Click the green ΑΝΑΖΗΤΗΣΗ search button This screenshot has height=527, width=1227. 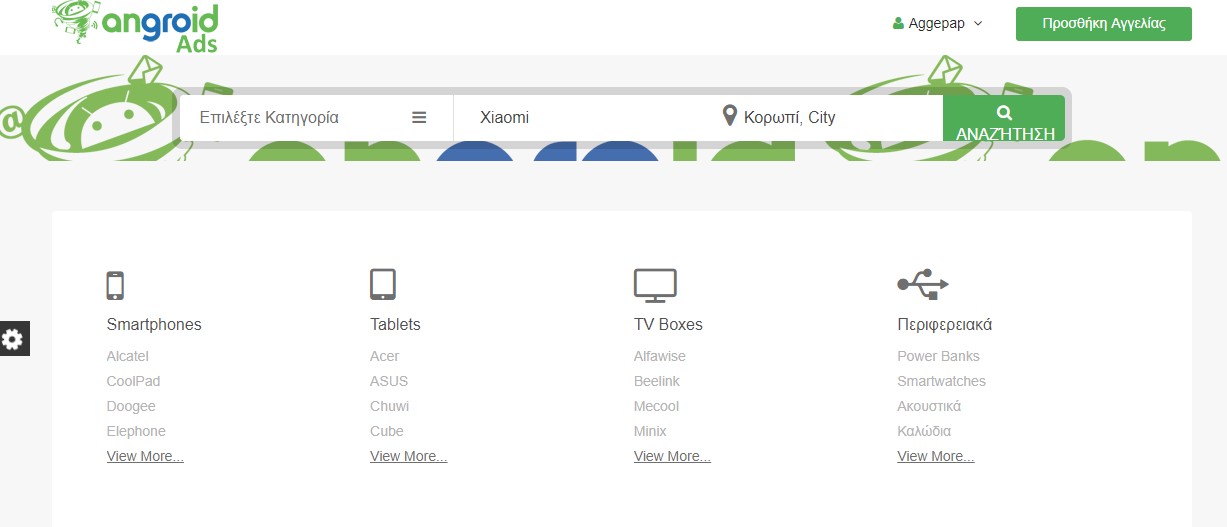pyautogui.click(x=1004, y=119)
